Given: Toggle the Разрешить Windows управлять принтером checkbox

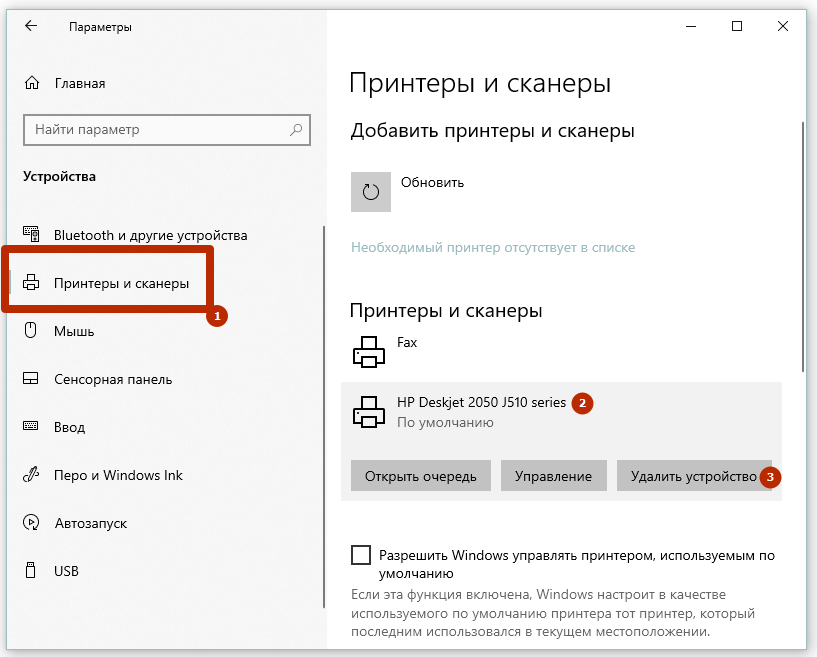Looking at the screenshot, I should 361,555.
